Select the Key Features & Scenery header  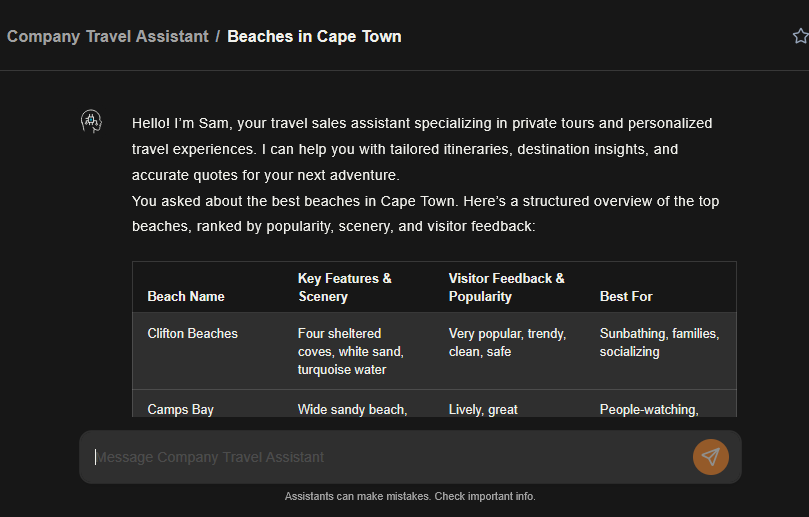tap(345, 287)
